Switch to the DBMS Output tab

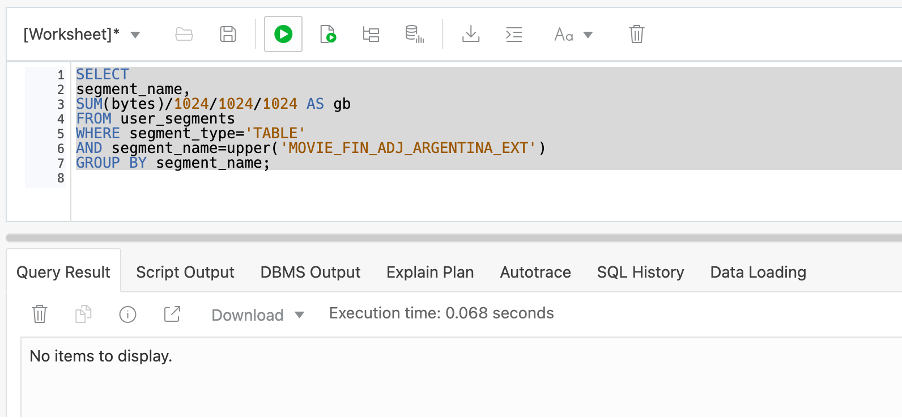coord(310,272)
